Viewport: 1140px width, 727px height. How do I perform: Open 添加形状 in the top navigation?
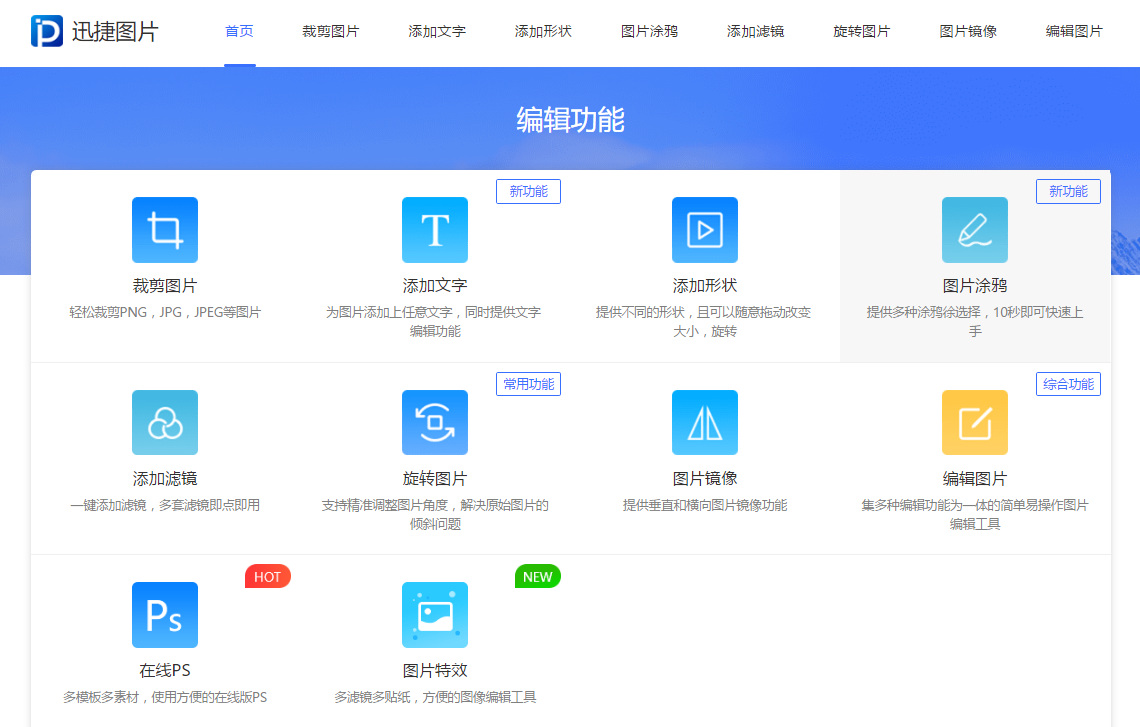pyautogui.click(x=543, y=31)
